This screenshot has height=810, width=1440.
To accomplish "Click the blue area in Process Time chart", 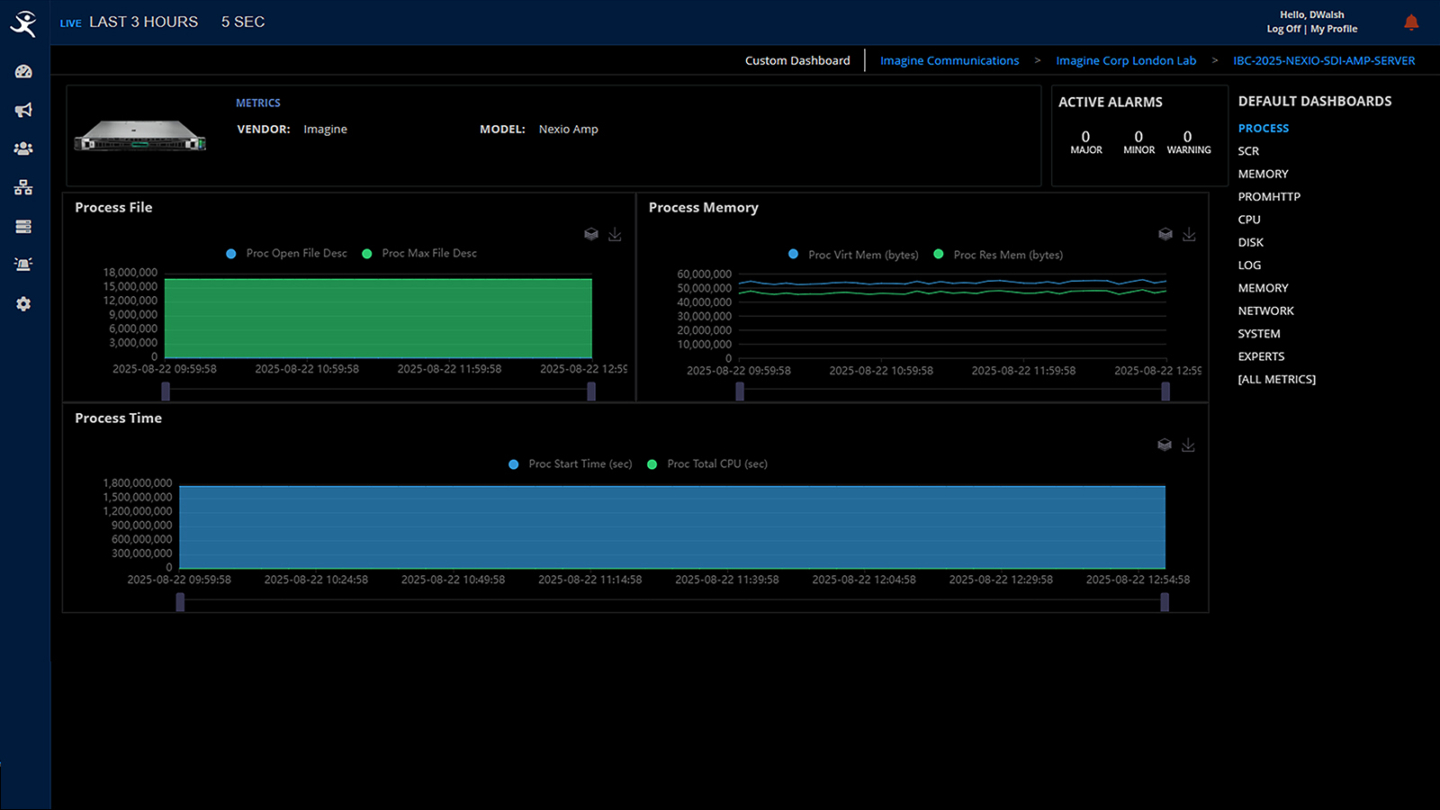I will 672,527.
